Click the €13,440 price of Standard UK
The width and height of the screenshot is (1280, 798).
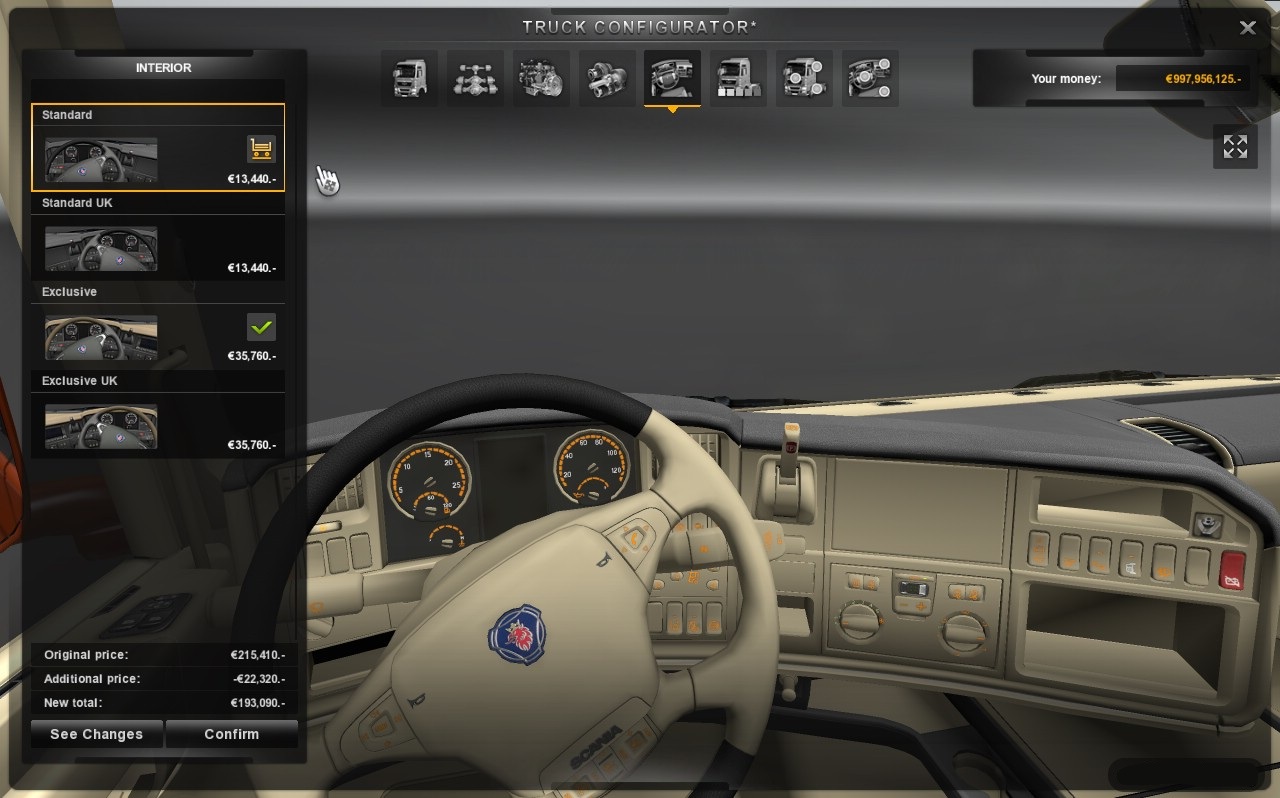(x=252, y=268)
